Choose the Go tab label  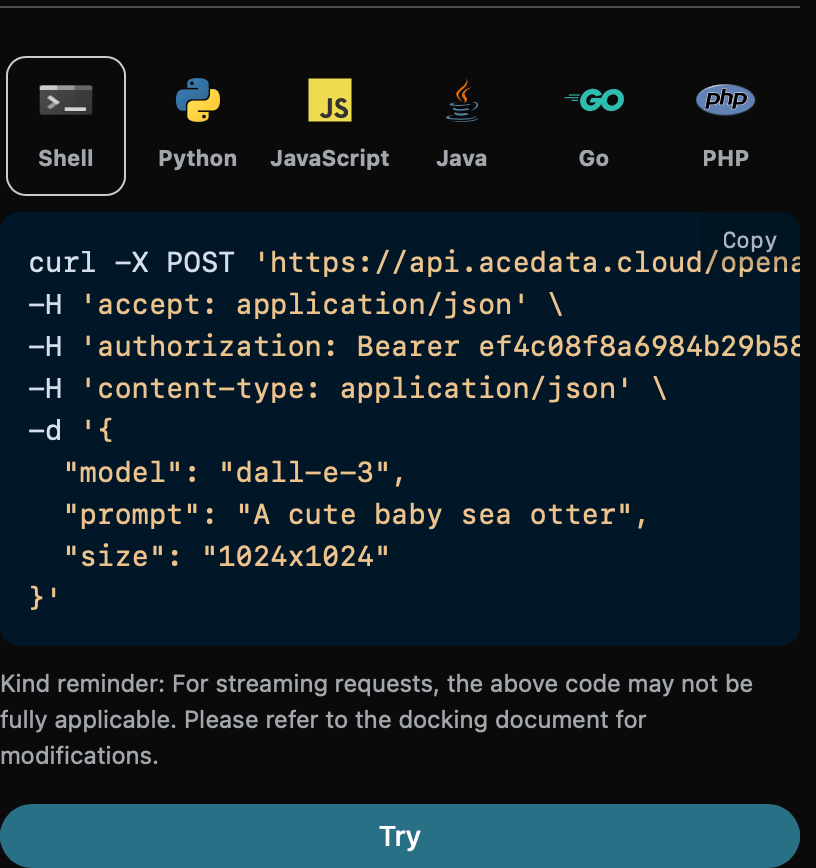(x=594, y=158)
